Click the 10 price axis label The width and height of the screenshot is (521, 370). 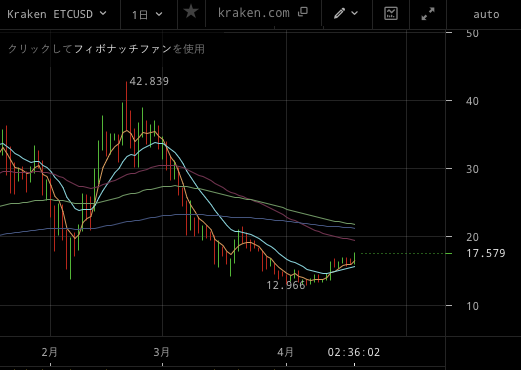tap(472, 306)
